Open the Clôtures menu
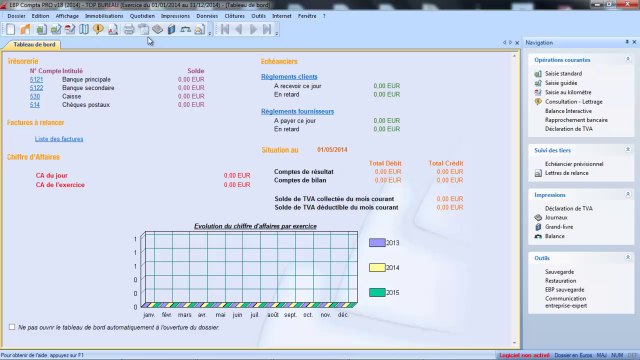Image resolution: width=640 pixels, height=360 pixels. pos(235,16)
